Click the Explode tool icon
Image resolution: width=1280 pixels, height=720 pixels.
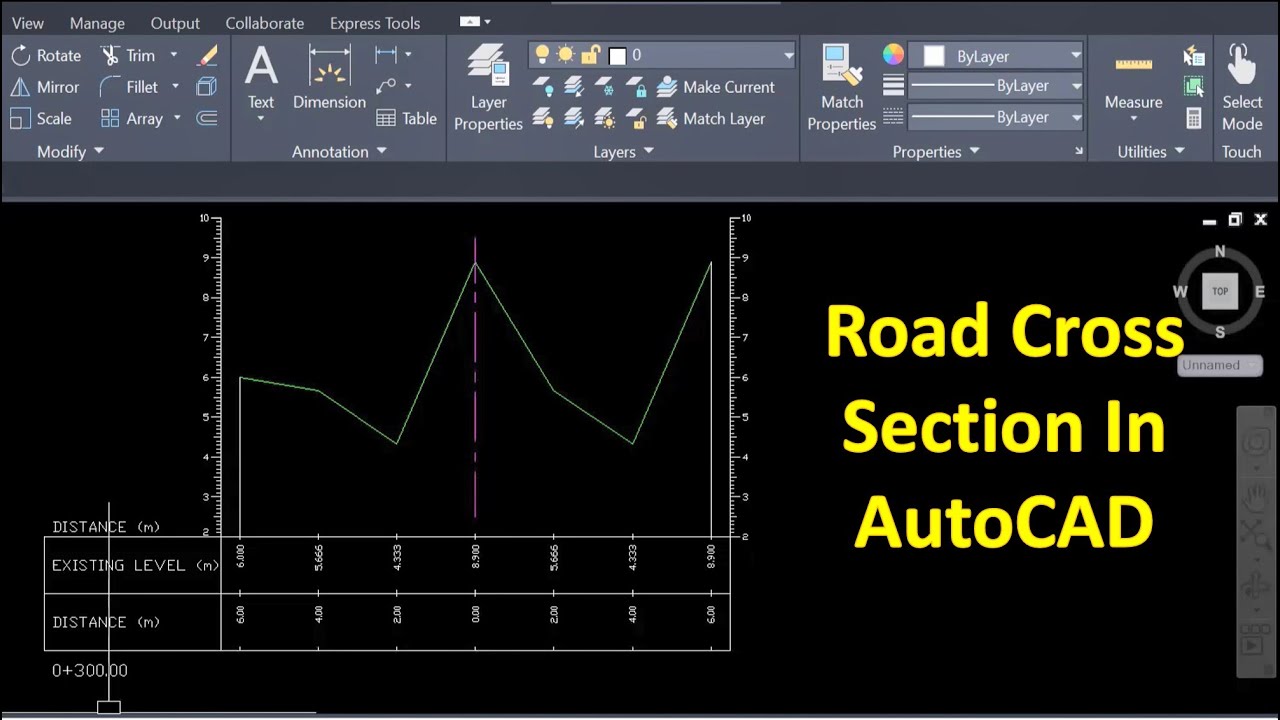[x=207, y=87]
